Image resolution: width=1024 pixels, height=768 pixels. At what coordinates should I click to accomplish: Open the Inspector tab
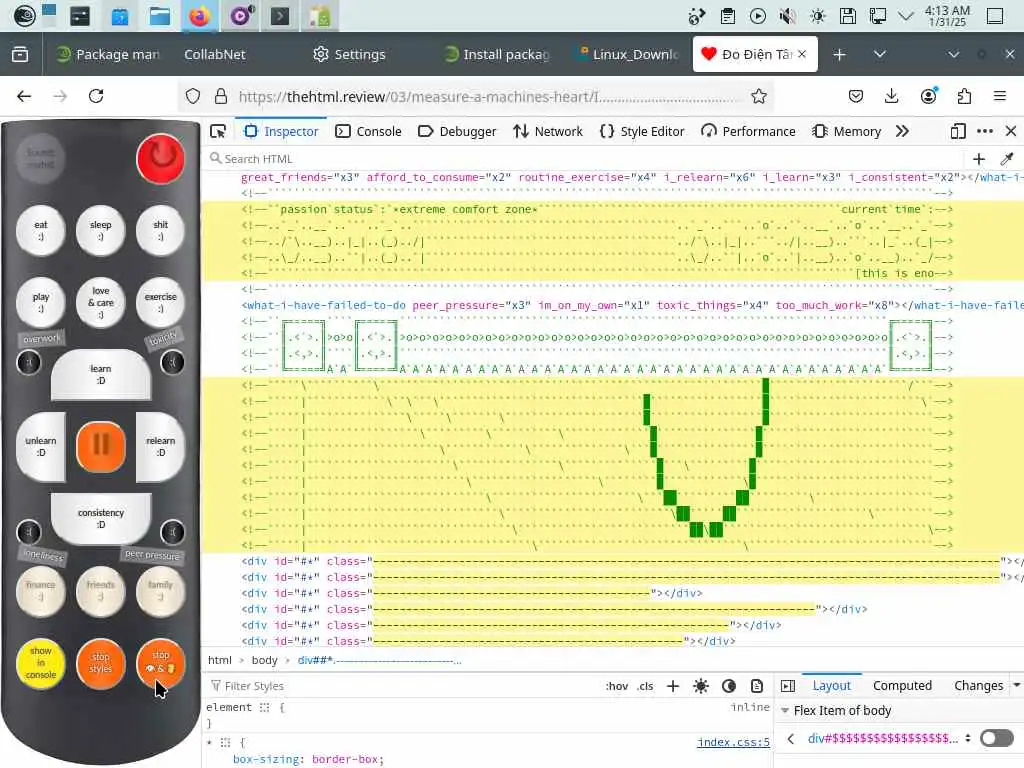pos(281,131)
